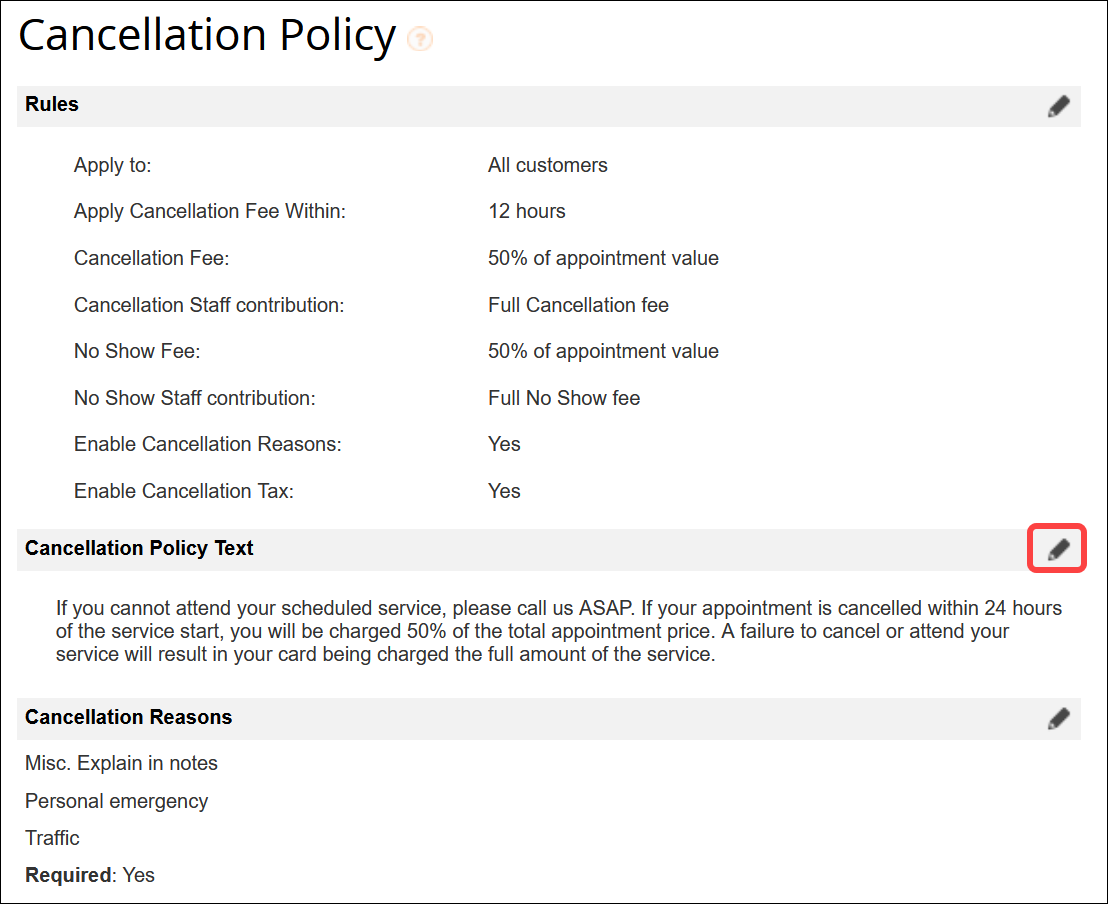Click the 'Traffic' cancellation reason
Viewport: 1108px width, 904px height.
coord(52,838)
